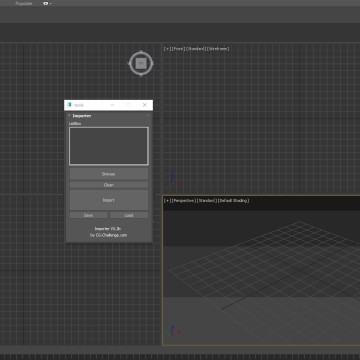Click the Save button in Importer
The width and height of the screenshot is (360, 360).
click(x=88, y=215)
